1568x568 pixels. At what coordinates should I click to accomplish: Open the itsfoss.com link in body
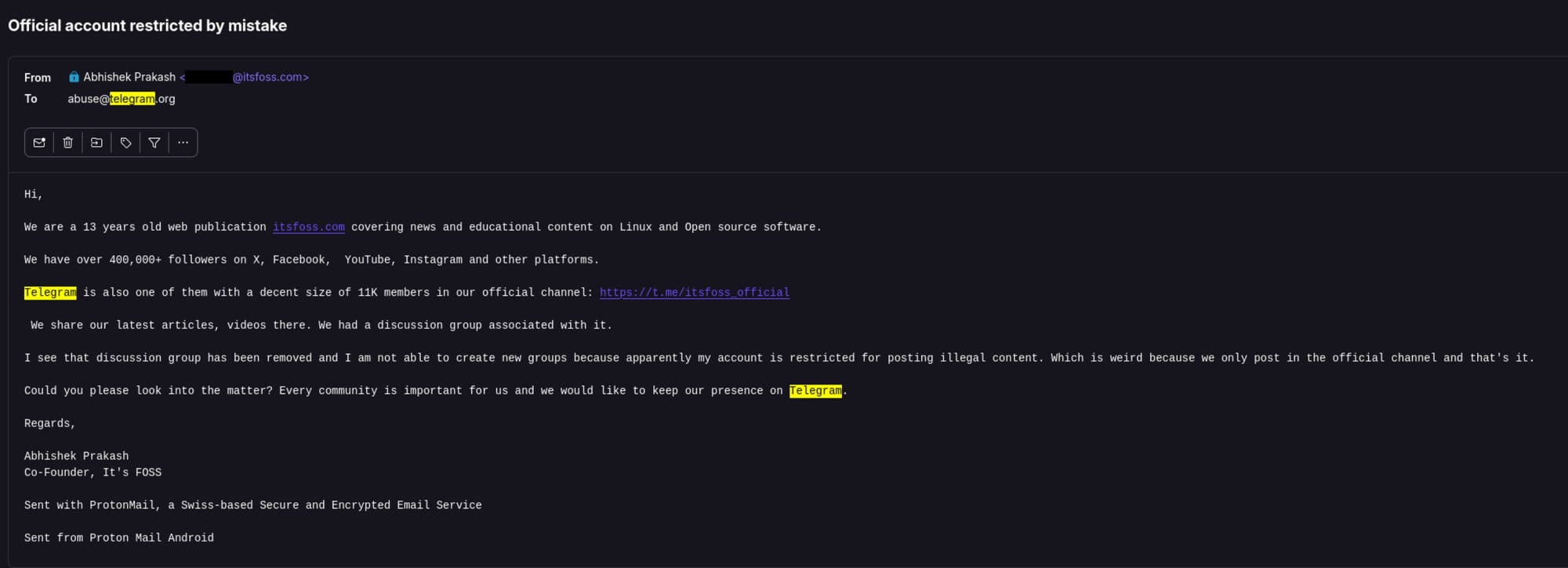click(308, 227)
